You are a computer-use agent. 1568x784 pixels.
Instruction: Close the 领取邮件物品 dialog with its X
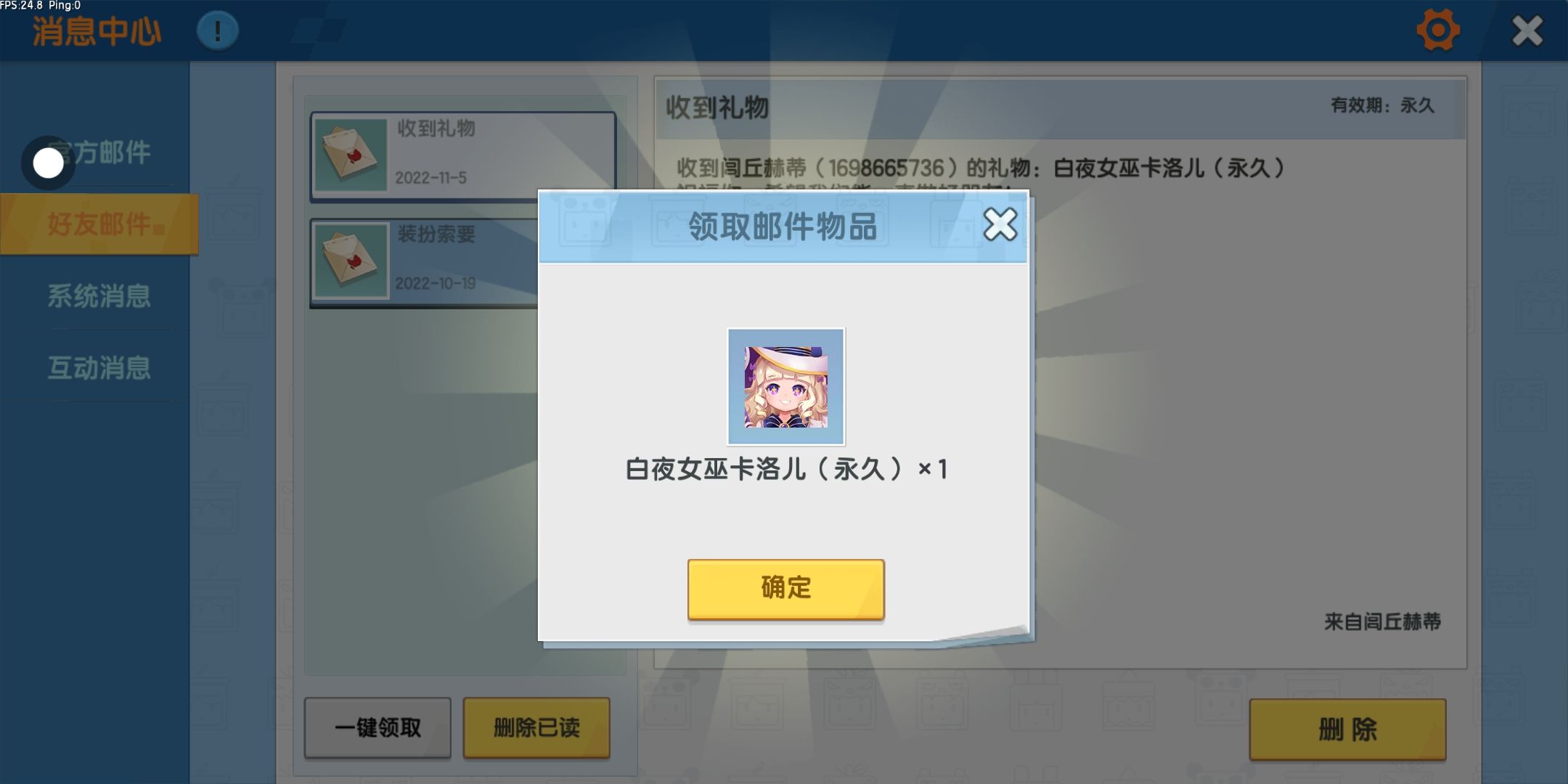pos(1000,224)
